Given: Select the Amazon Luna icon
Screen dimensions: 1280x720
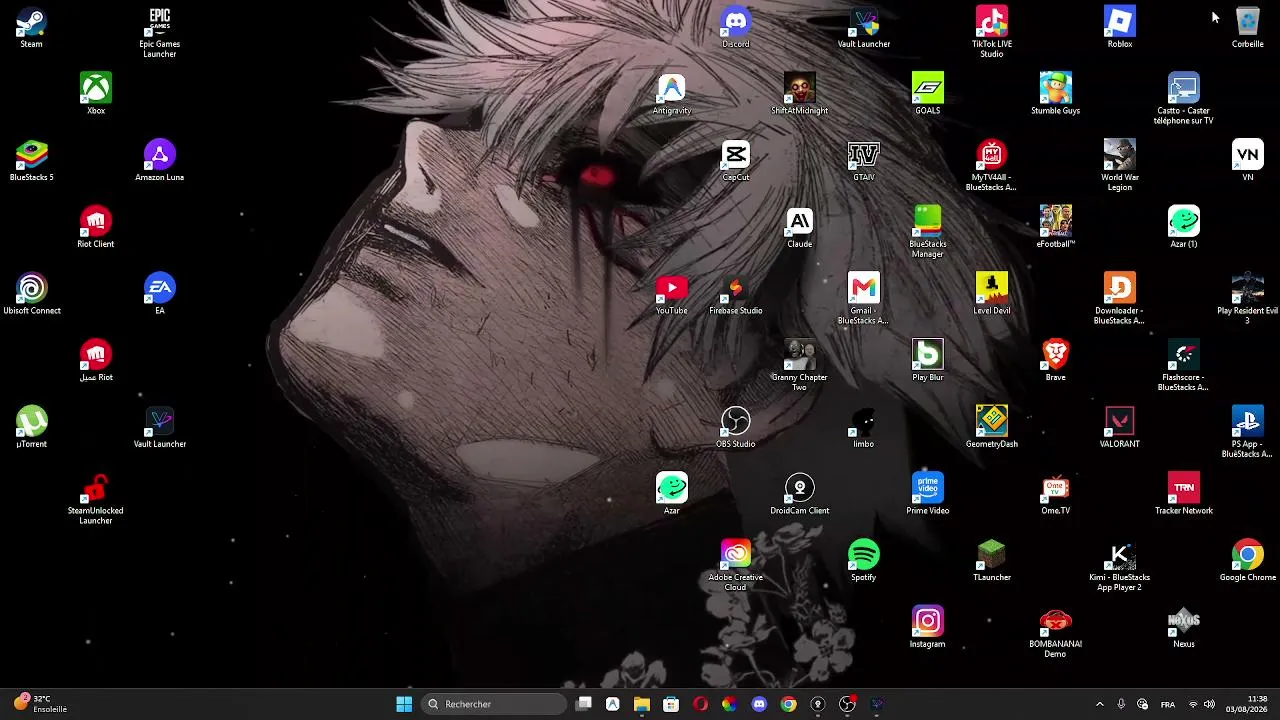Looking at the screenshot, I should 160,161.
